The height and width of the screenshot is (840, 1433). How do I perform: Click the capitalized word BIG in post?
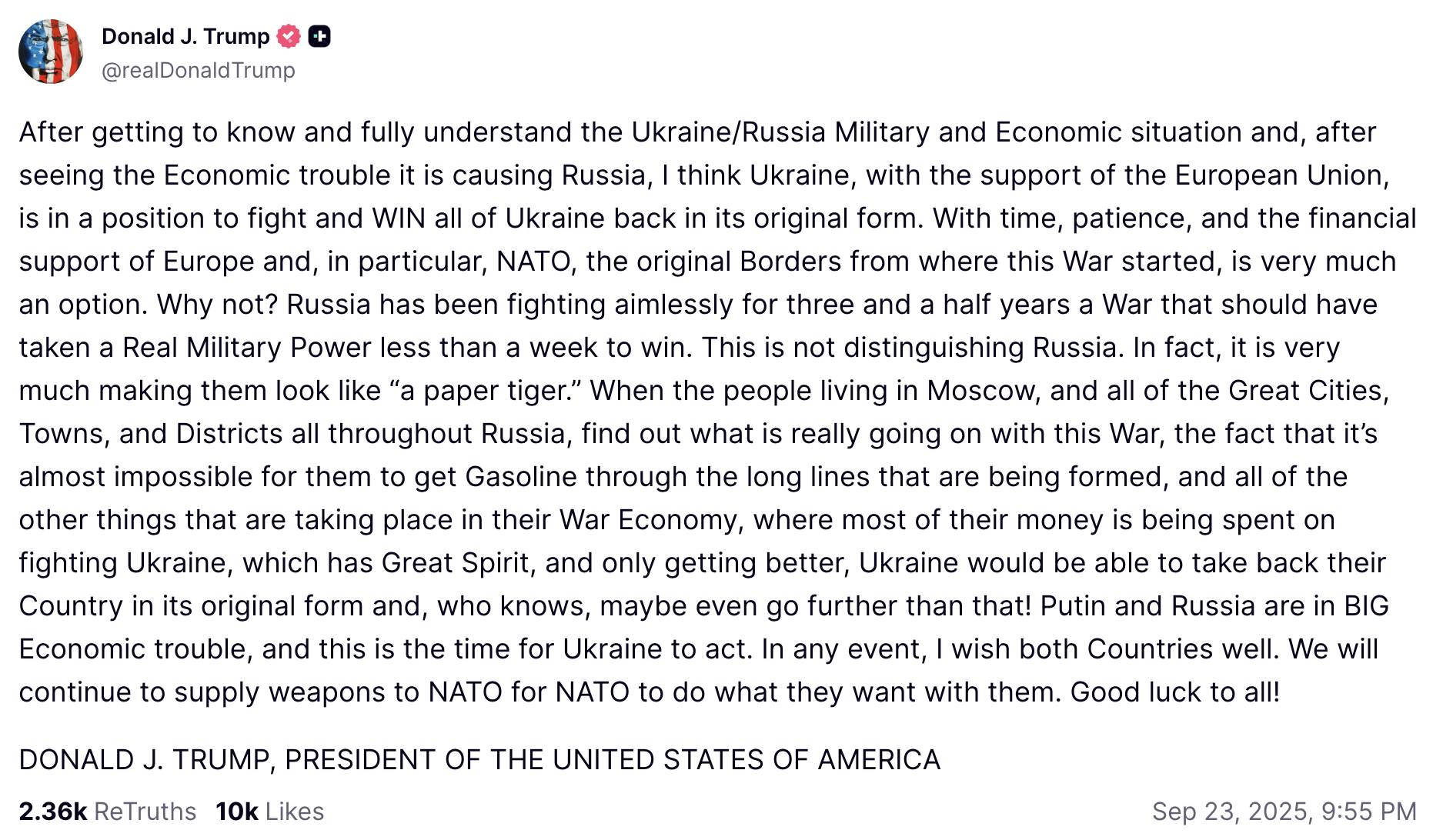coord(1366,606)
